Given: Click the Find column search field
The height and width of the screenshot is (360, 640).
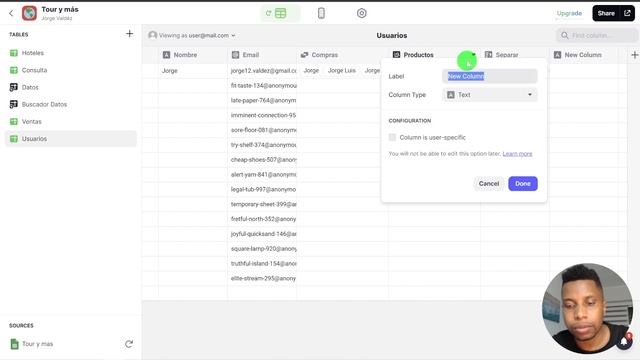Looking at the screenshot, I should click(x=597, y=36).
